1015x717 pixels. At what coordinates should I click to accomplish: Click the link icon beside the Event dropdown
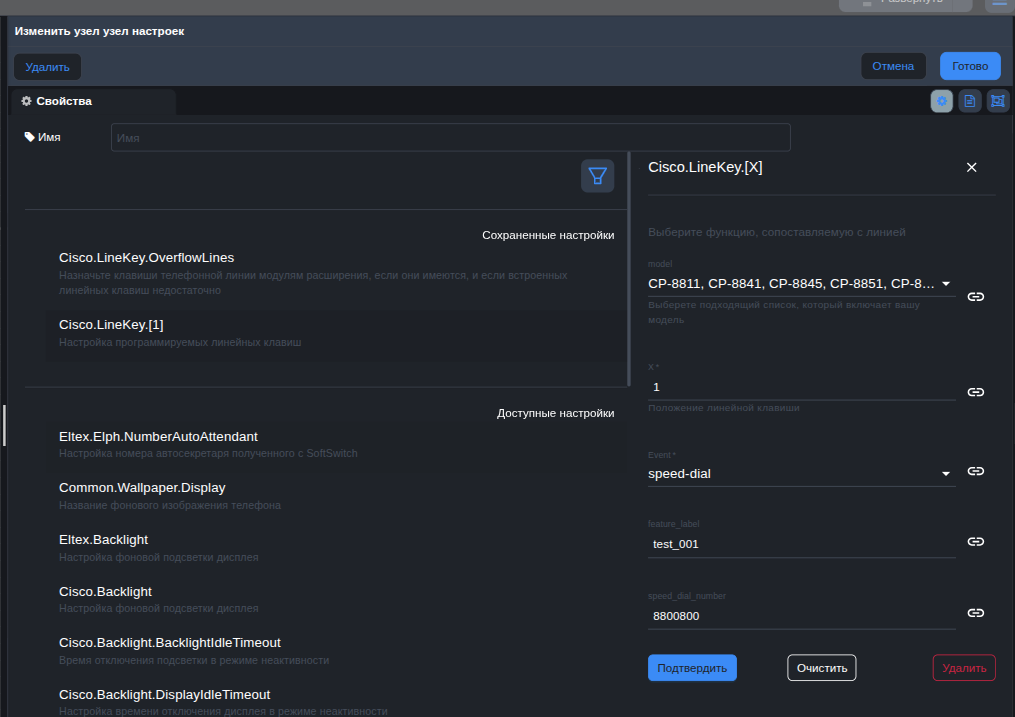click(x=976, y=471)
